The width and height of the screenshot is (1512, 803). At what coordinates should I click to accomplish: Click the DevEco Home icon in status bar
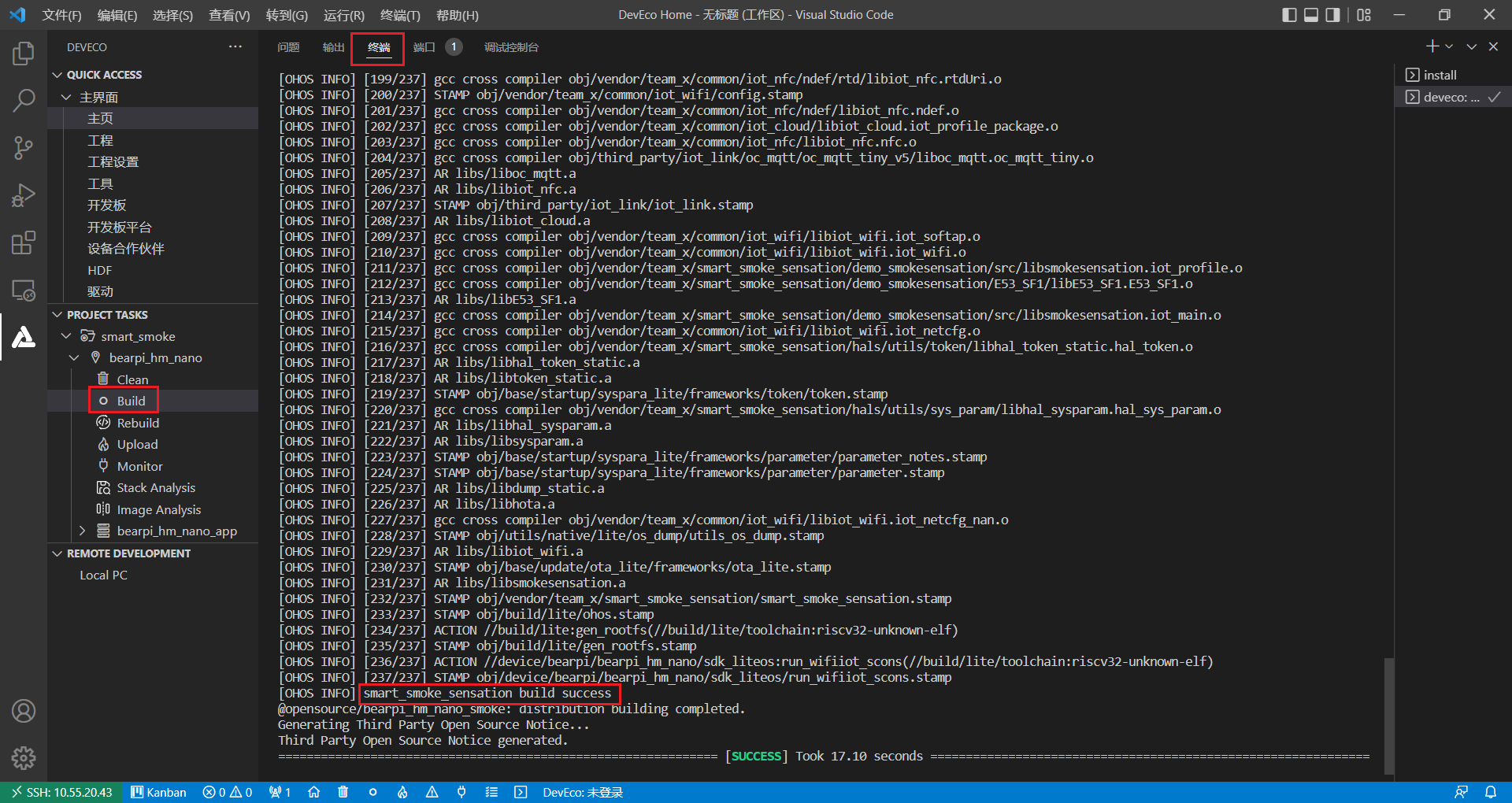click(x=313, y=792)
